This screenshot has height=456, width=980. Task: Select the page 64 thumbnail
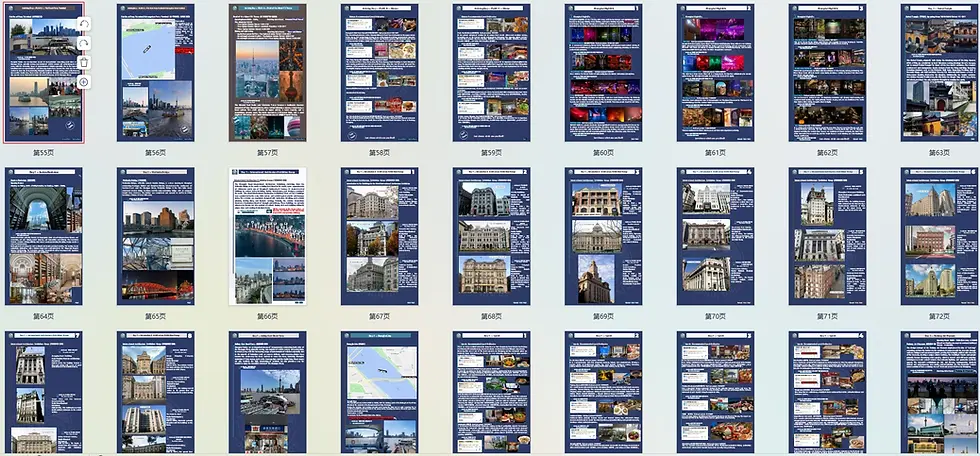(x=44, y=236)
